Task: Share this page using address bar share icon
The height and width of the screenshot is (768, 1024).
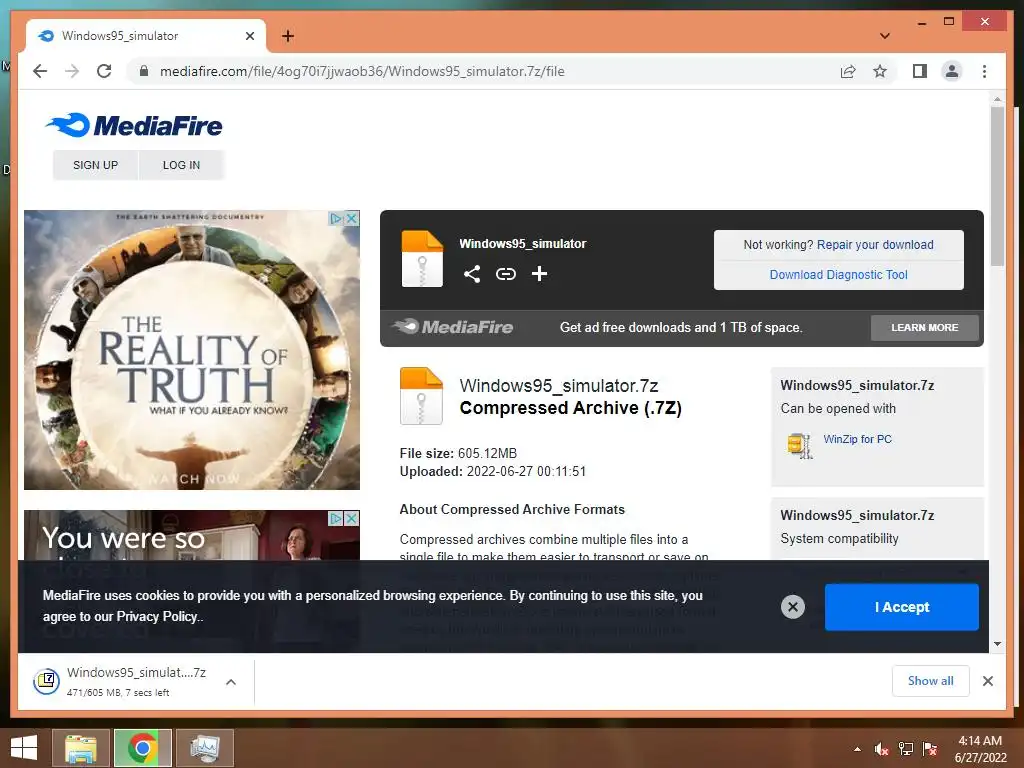Action: (x=848, y=71)
